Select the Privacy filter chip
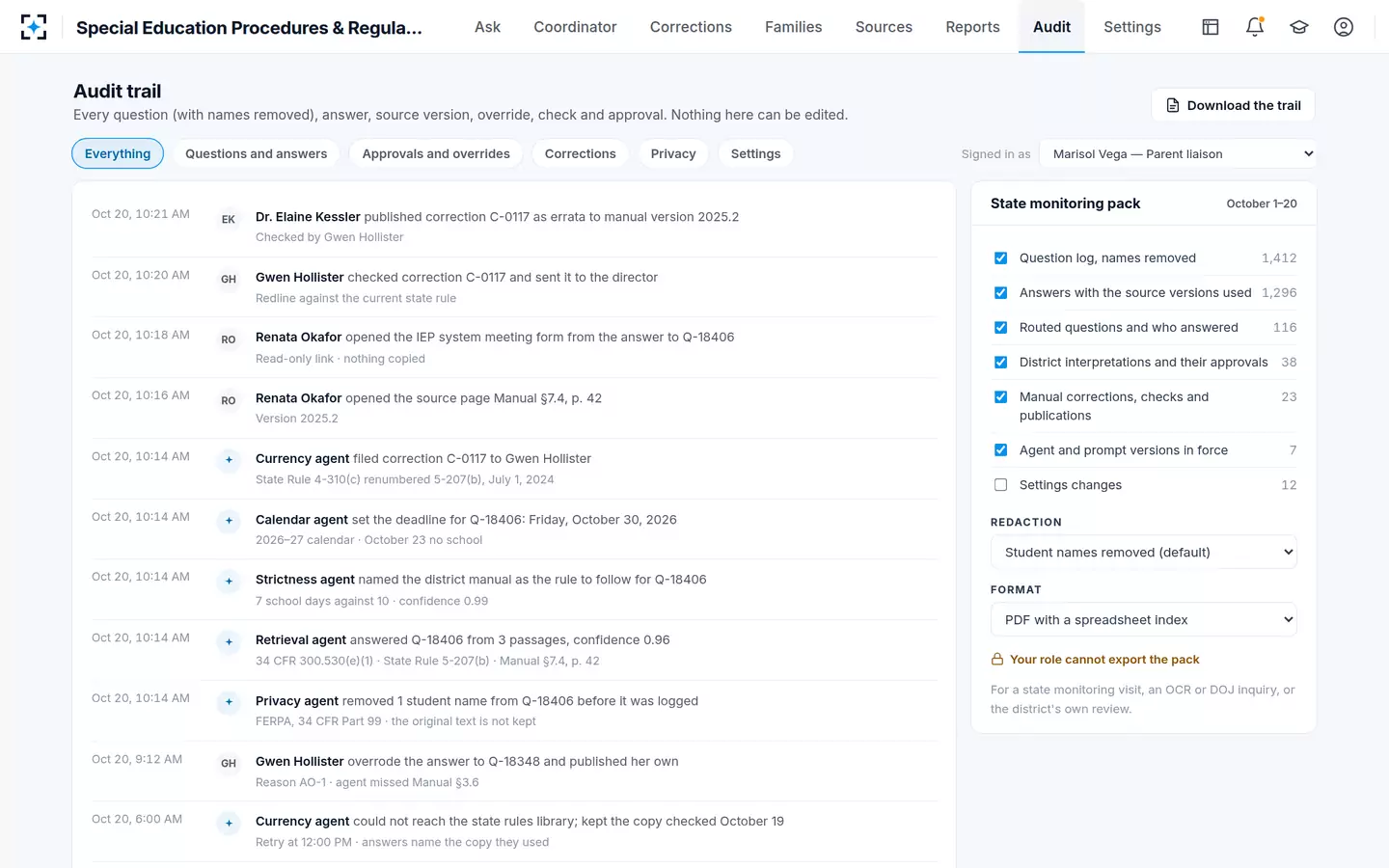 673,154
